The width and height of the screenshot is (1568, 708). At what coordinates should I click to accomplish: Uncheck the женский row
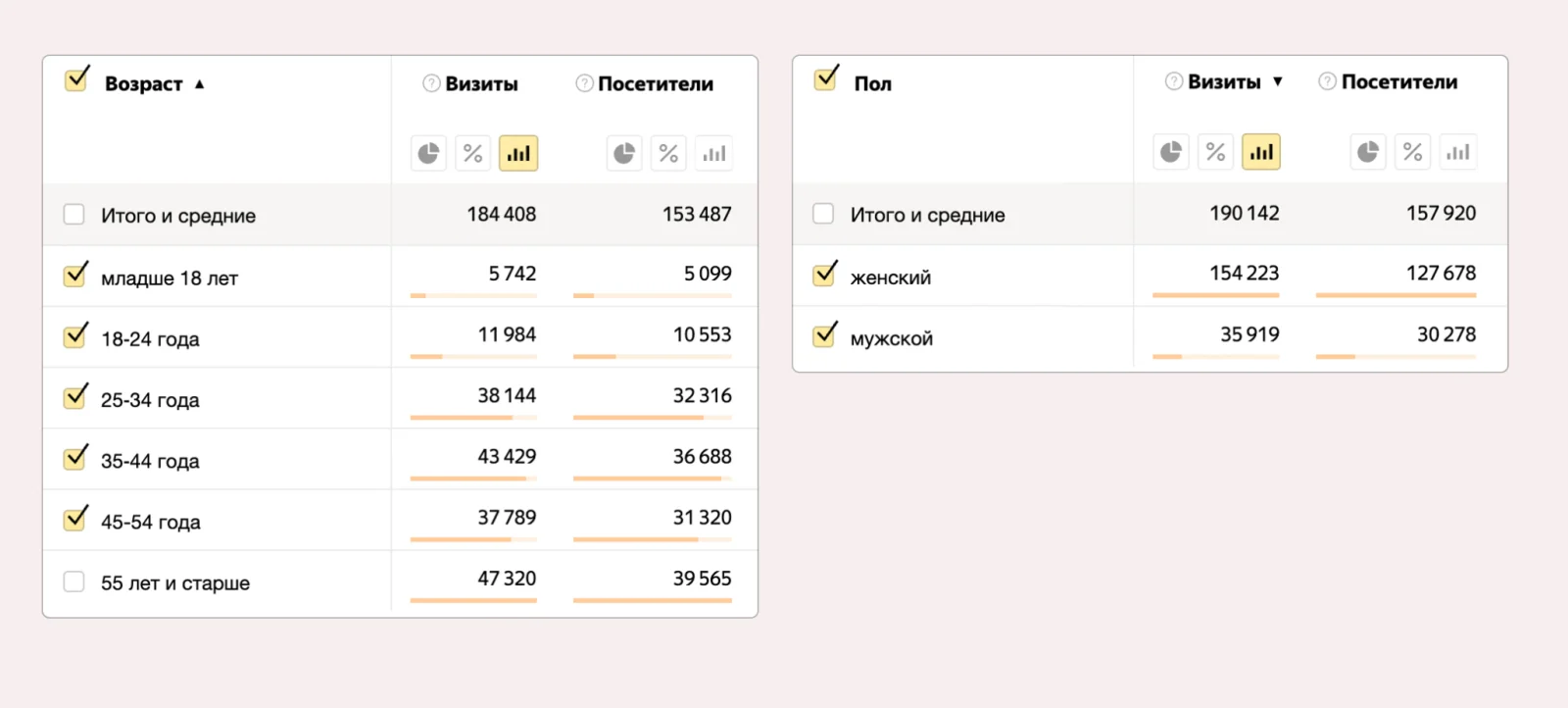[825, 274]
